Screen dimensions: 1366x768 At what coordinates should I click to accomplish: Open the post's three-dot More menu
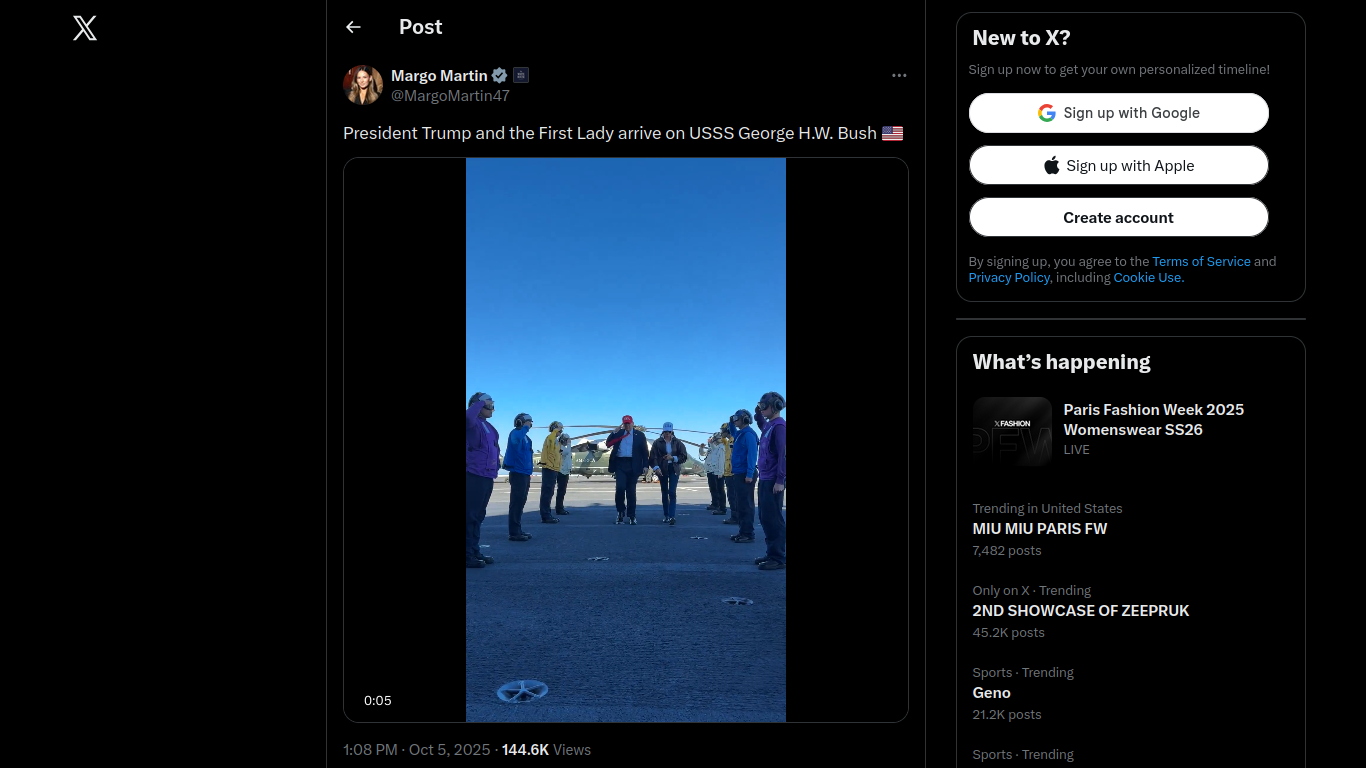(899, 75)
